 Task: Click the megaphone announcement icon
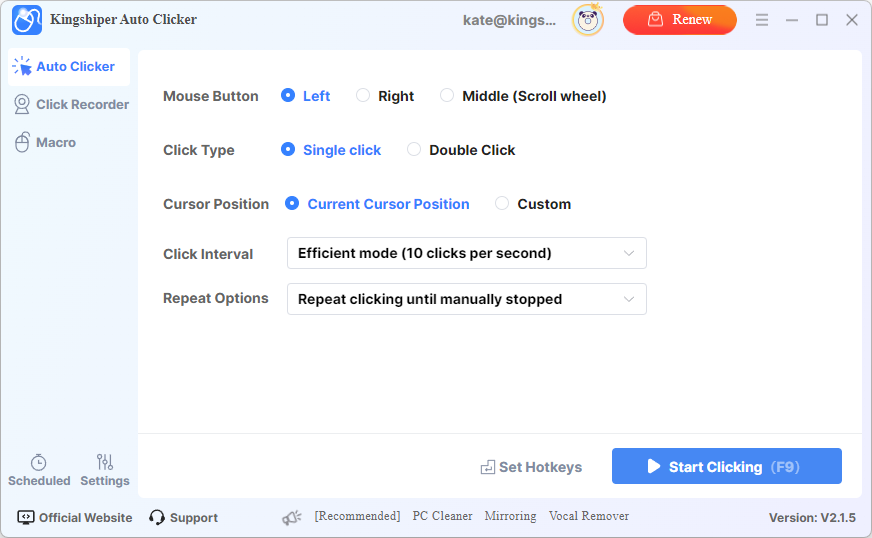(291, 518)
